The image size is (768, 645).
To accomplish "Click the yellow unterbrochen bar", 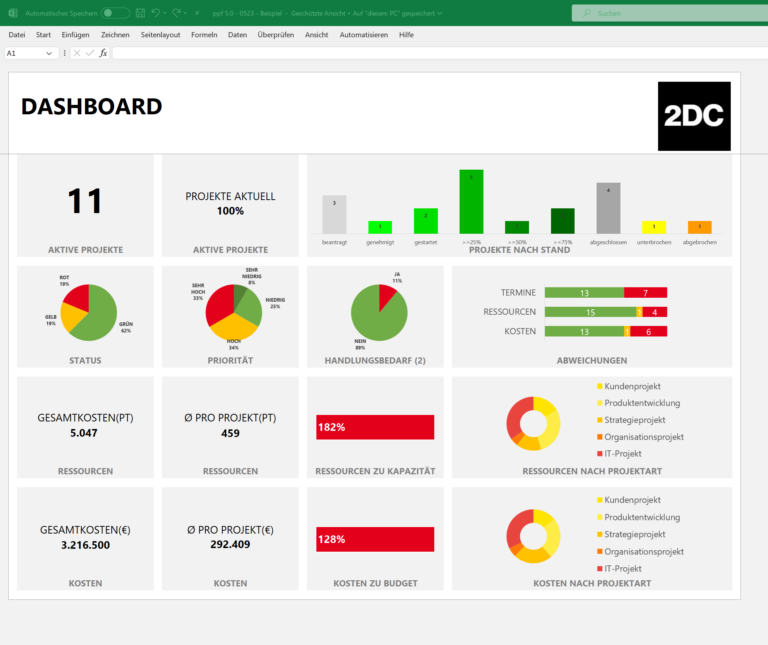I will (654, 227).
